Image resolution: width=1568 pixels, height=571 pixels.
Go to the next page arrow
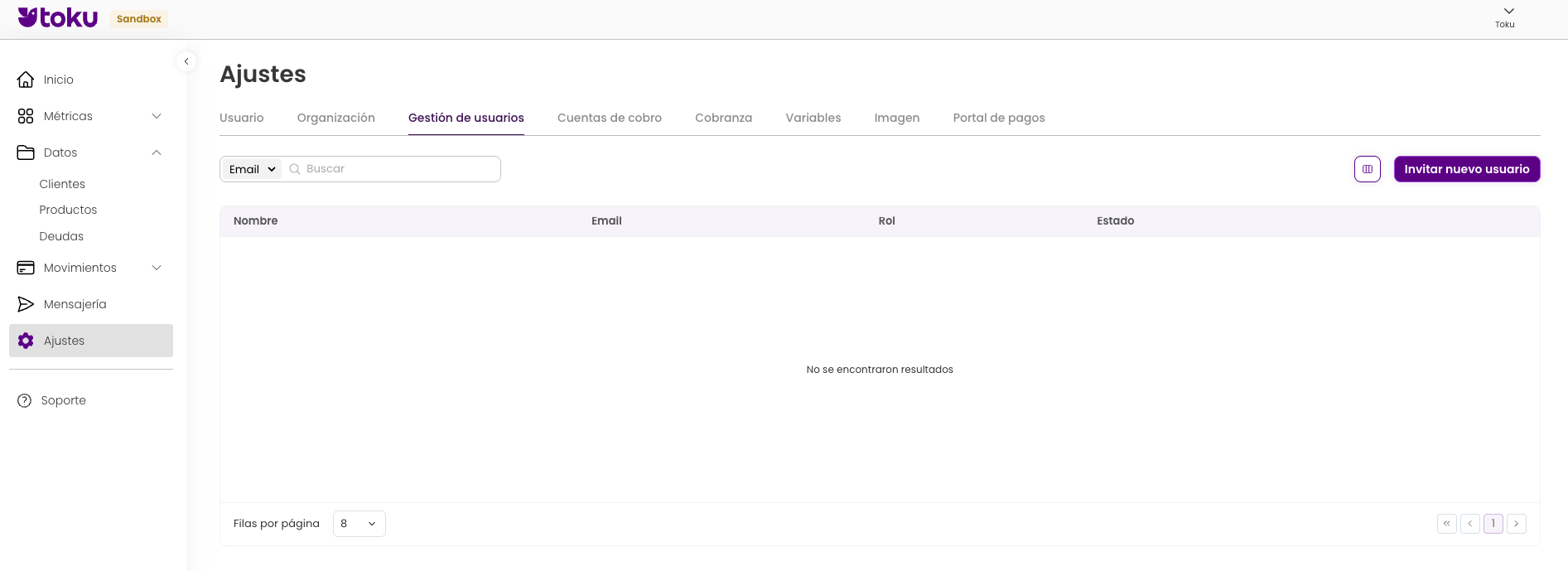pos(1516,524)
